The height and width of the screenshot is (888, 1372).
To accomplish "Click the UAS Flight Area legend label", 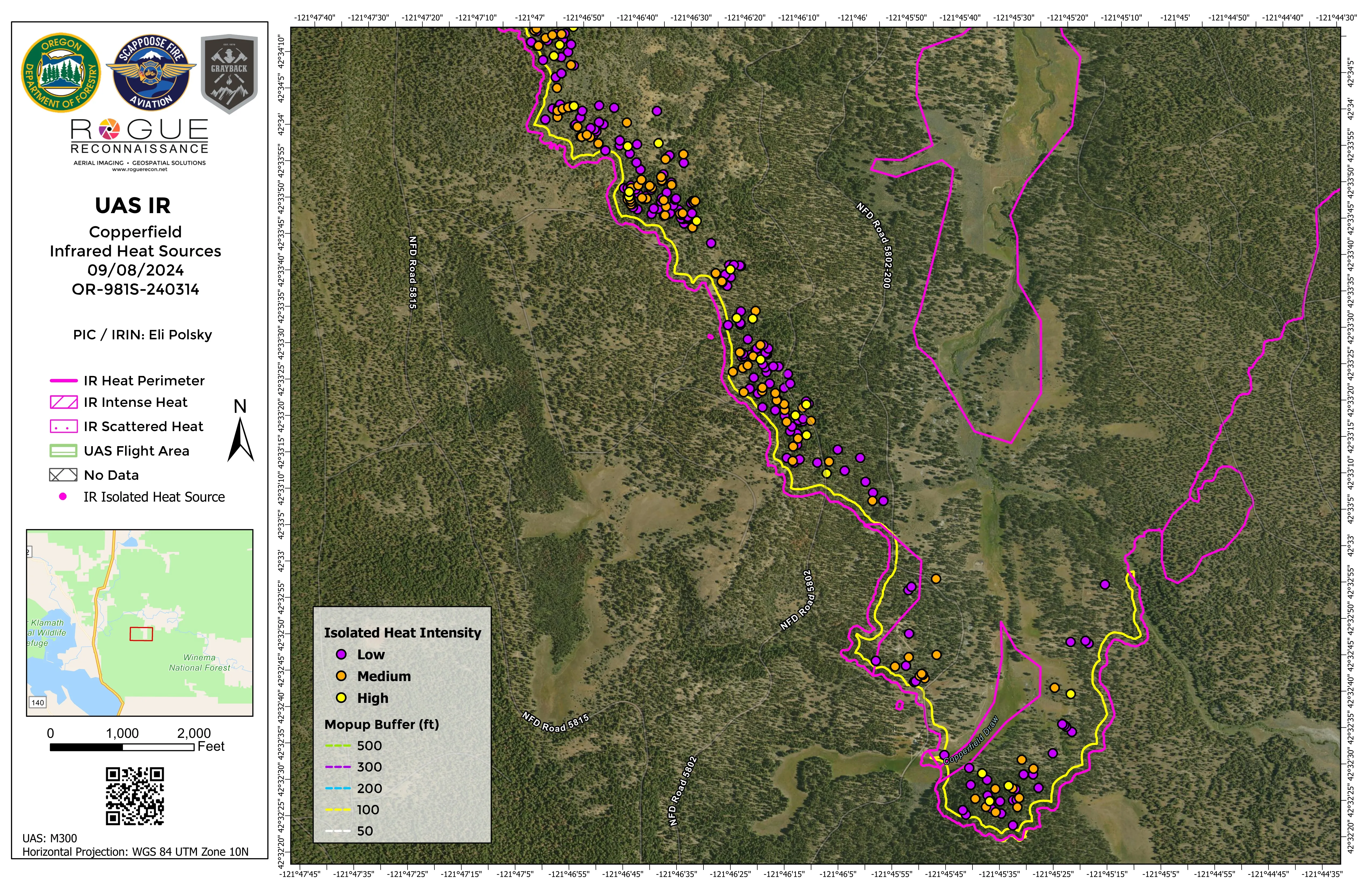I will 137,451.
